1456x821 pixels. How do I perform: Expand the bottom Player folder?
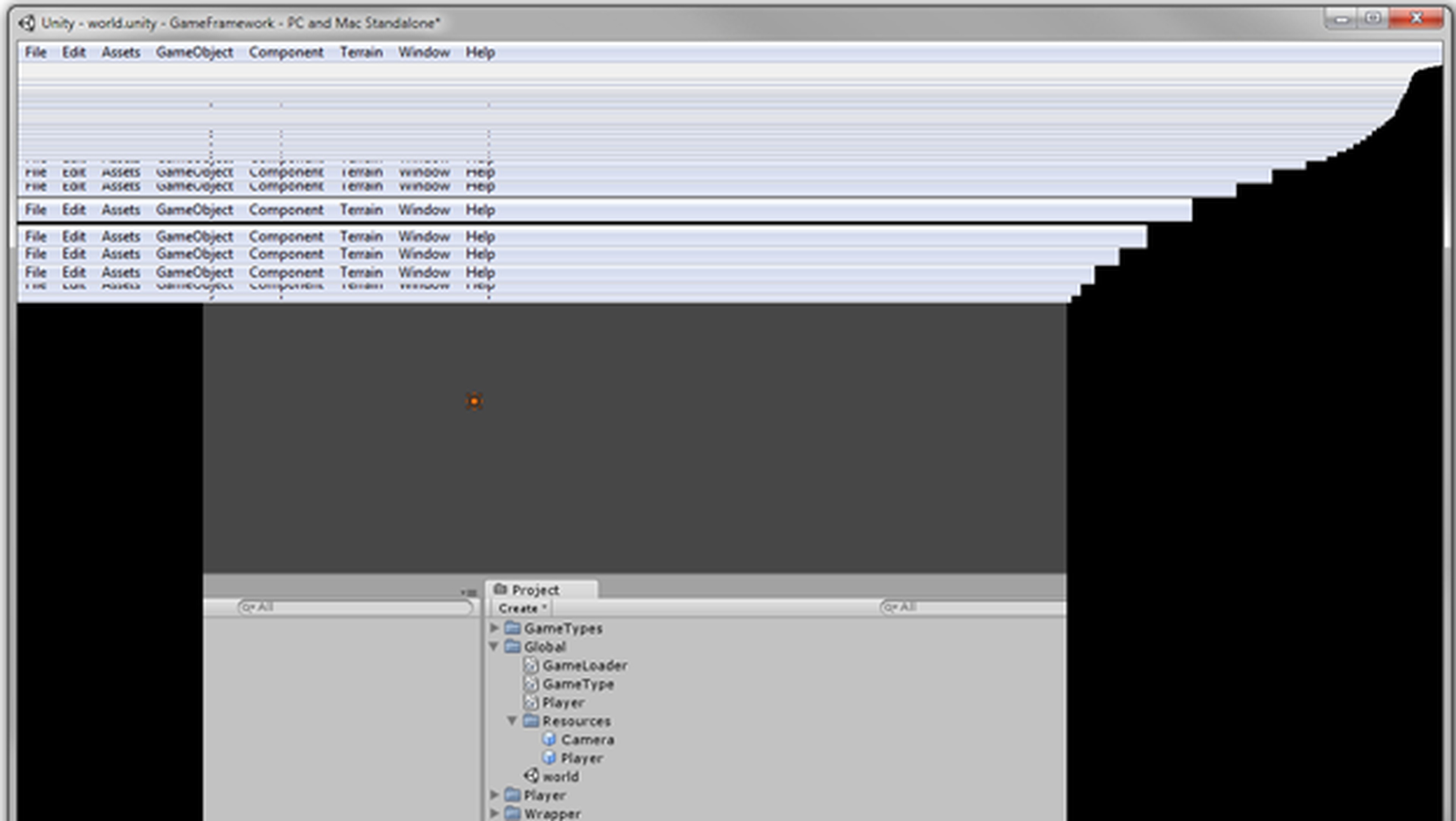(494, 794)
